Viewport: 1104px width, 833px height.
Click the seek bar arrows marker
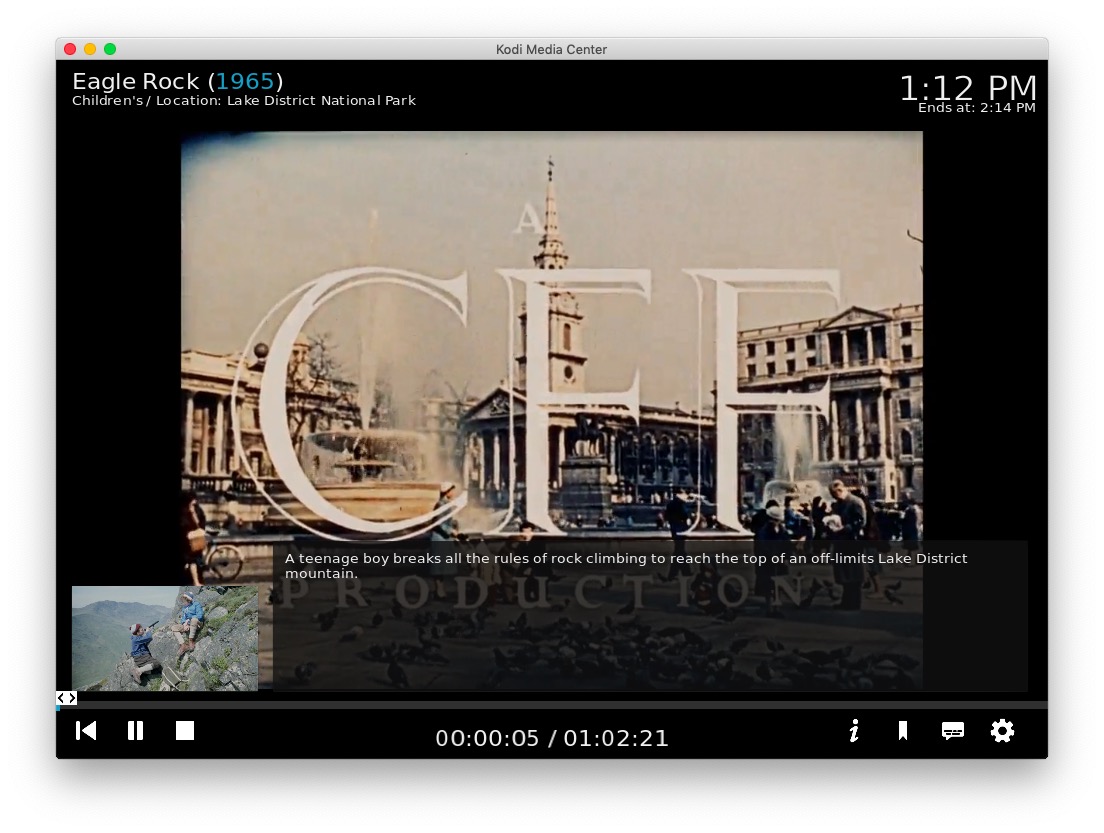pyautogui.click(x=66, y=698)
